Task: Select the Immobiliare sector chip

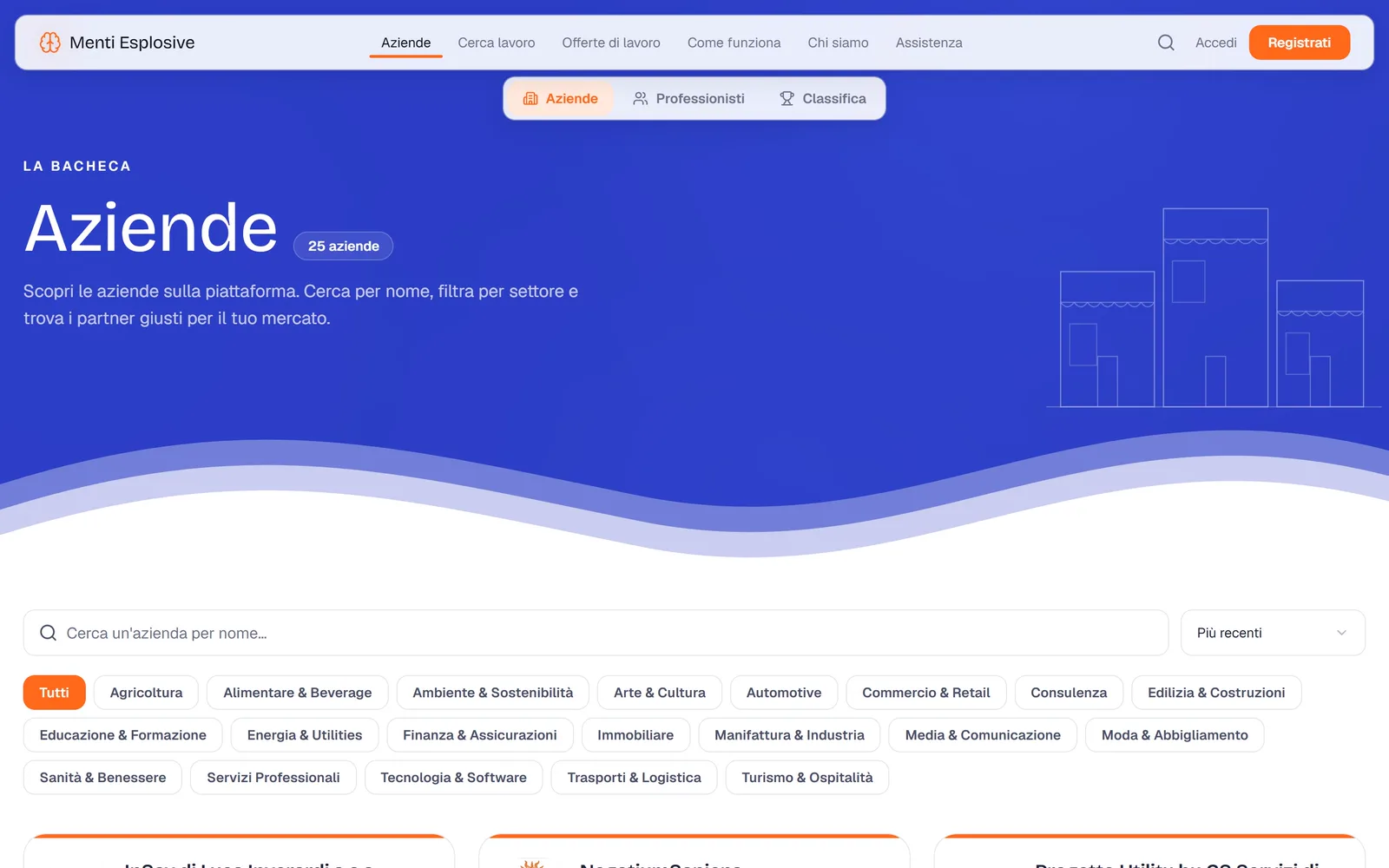Action: pos(635,735)
